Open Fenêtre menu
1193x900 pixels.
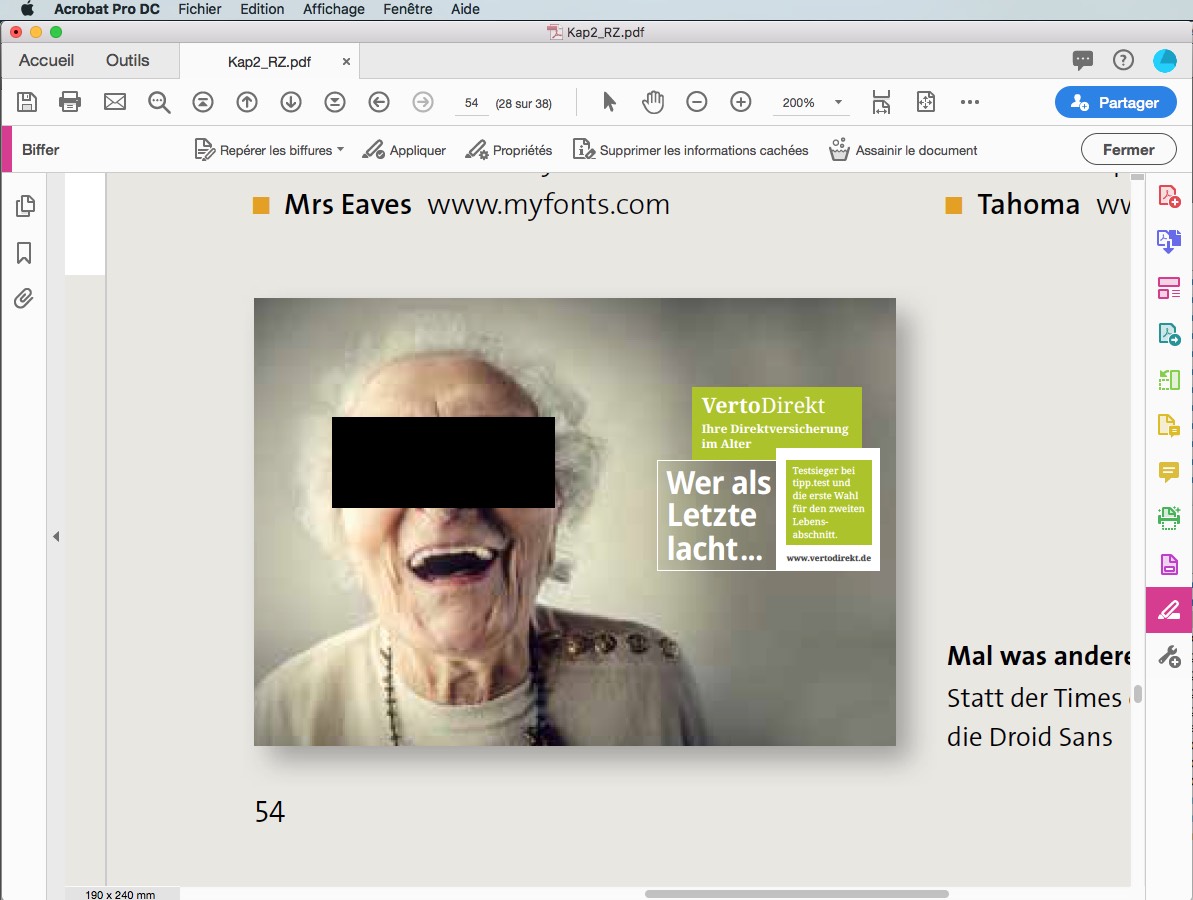tap(407, 9)
